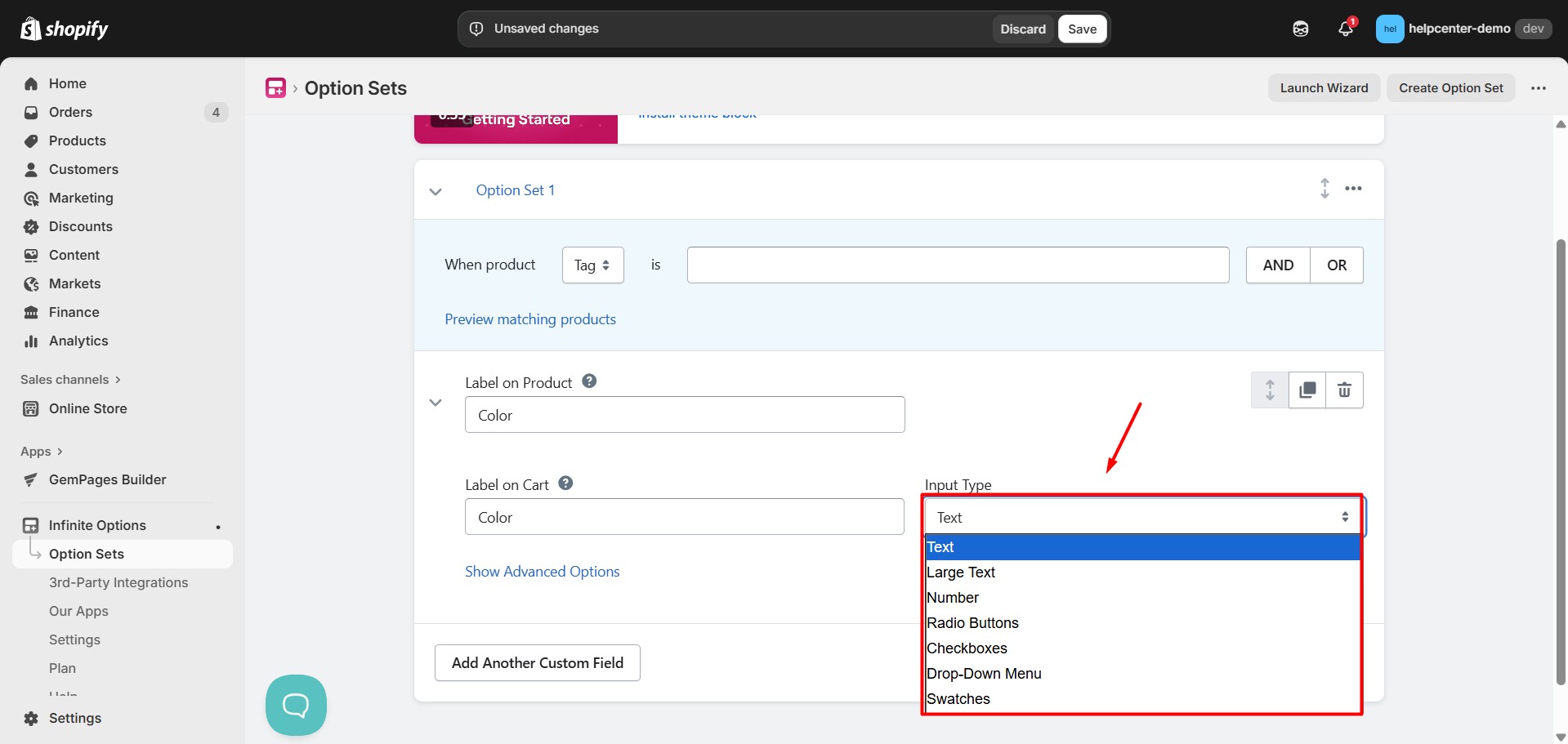The image size is (1568, 744).
Task: Open the Shopify Sidekick icon in top bar
Action: 1301,29
